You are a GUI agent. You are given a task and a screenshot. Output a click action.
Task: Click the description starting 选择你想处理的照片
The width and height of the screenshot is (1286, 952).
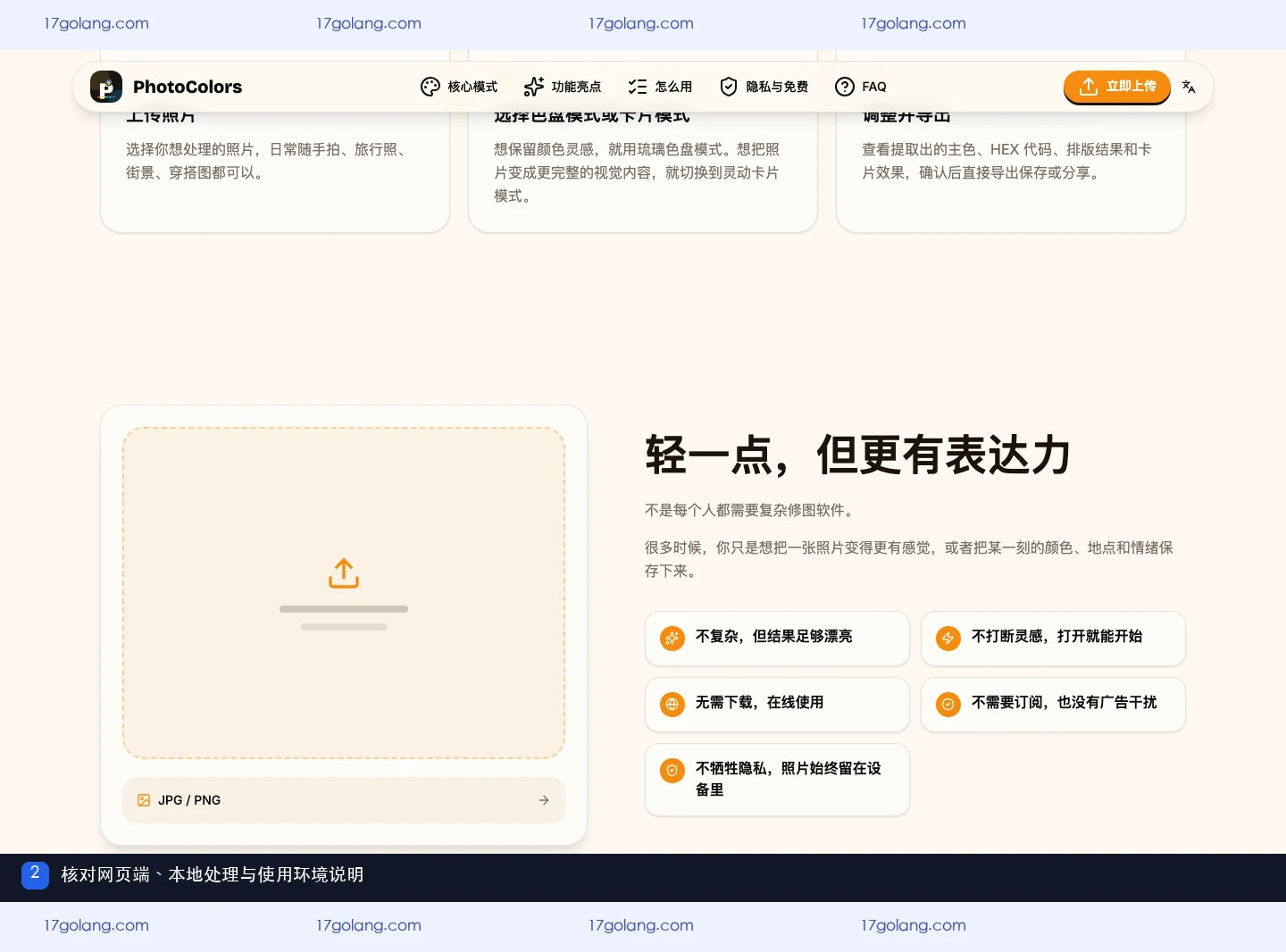click(269, 161)
